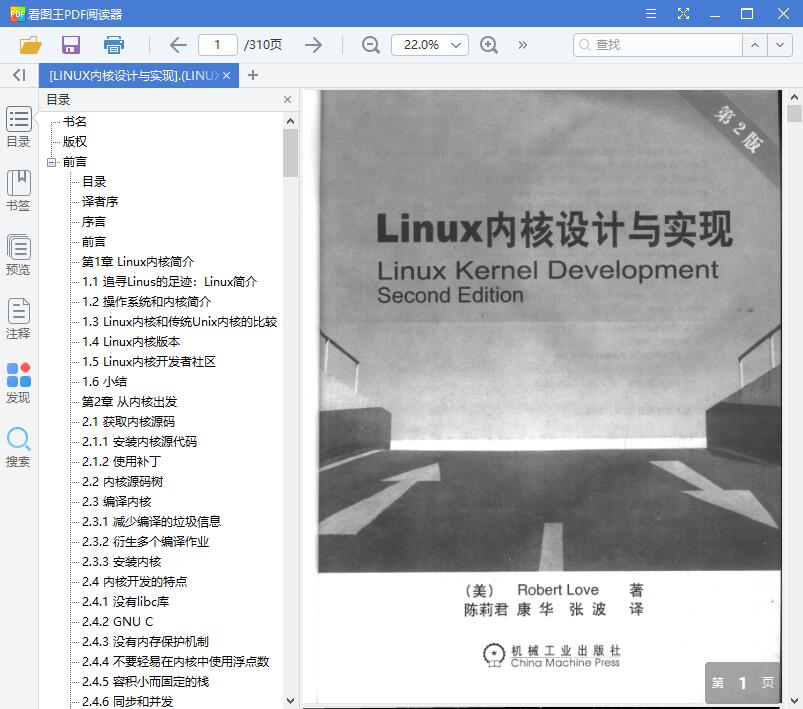Save the document with the floppy disk icon
The width and height of the screenshot is (803, 709).
[x=71, y=45]
